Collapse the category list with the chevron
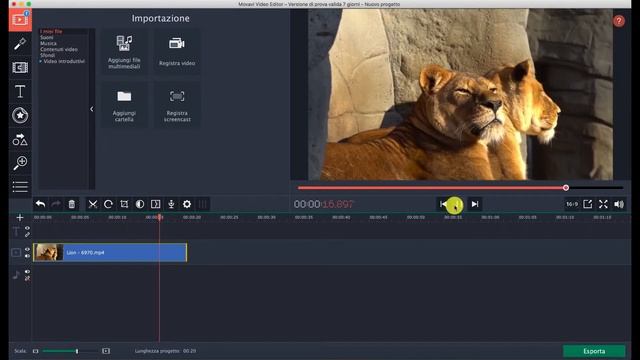This screenshot has width=640, height=360. coord(92,109)
